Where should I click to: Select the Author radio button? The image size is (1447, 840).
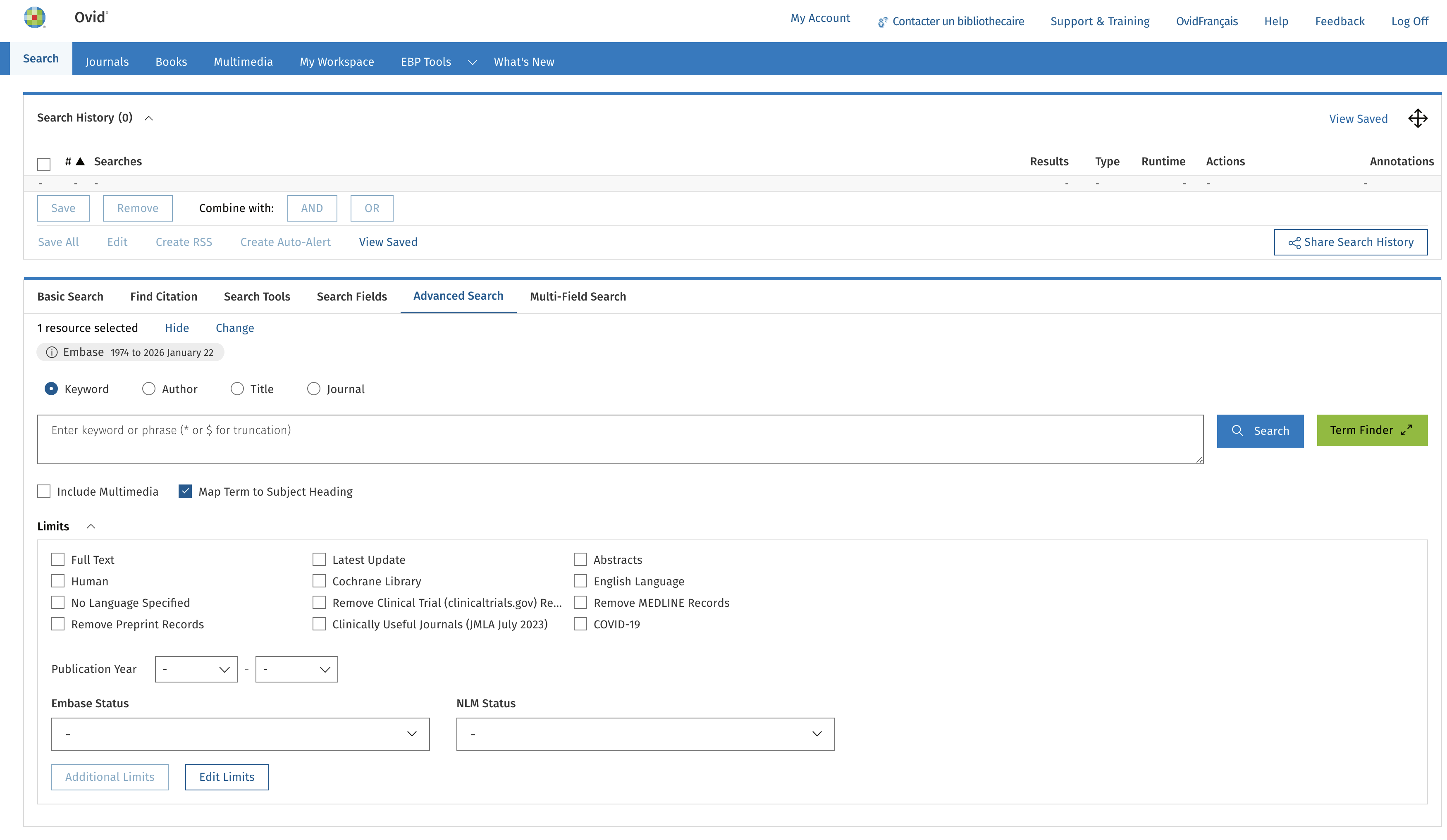[149, 389]
